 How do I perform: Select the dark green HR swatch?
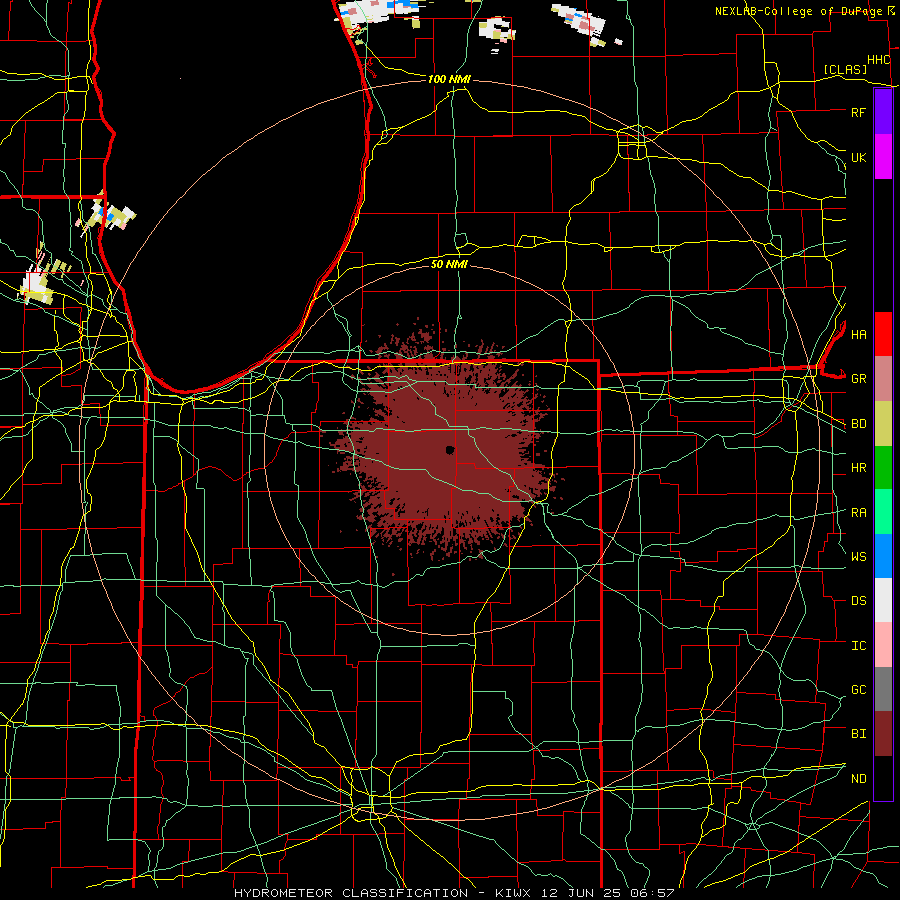(883, 468)
